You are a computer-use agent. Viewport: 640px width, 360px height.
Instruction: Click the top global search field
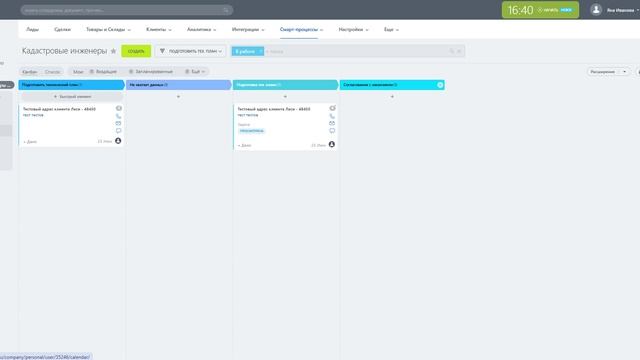127,10
